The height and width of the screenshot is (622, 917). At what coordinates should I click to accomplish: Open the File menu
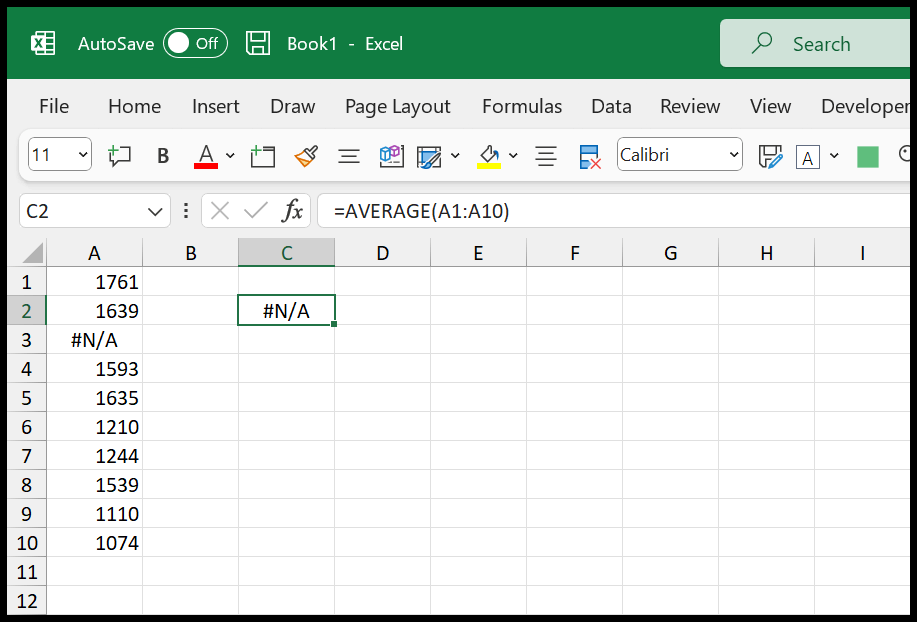(53, 106)
